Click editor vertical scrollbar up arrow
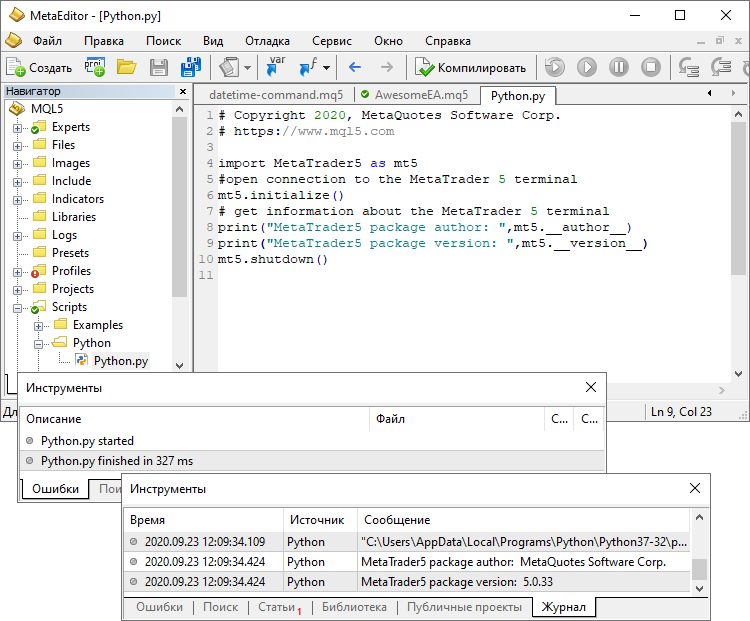 (738, 114)
